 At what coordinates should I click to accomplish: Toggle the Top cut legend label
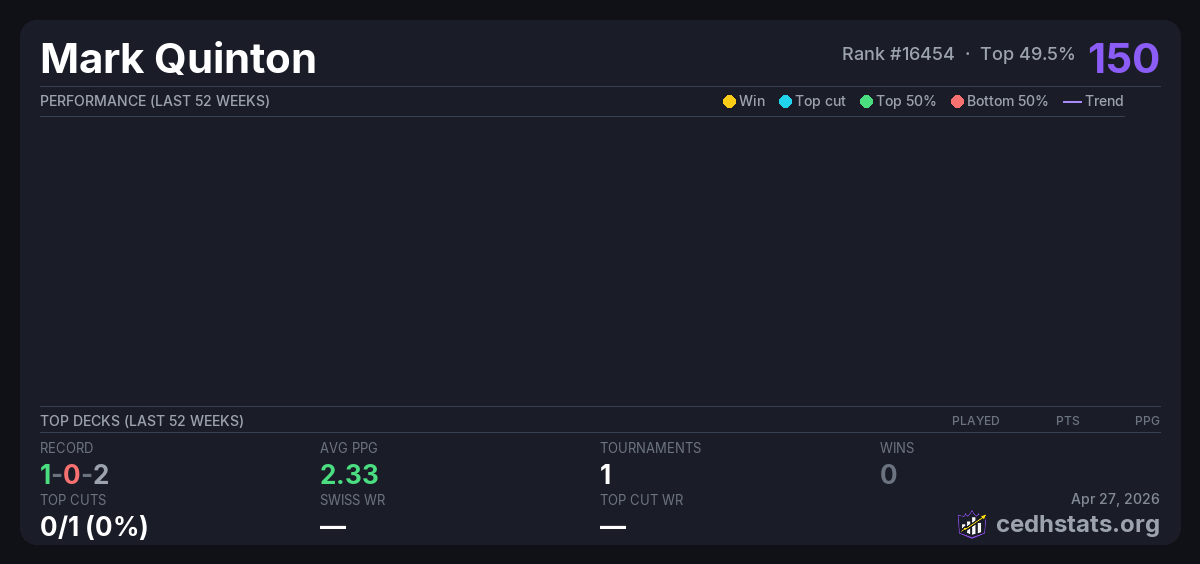[x=820, y=101]
